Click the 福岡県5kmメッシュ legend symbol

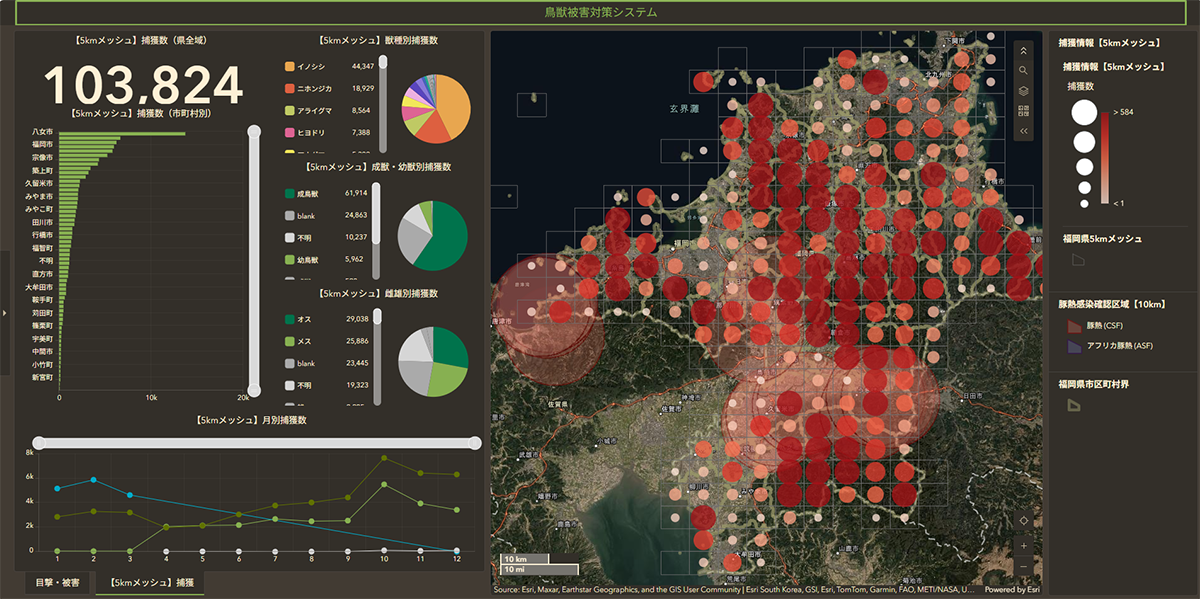tap(1078, 260)
